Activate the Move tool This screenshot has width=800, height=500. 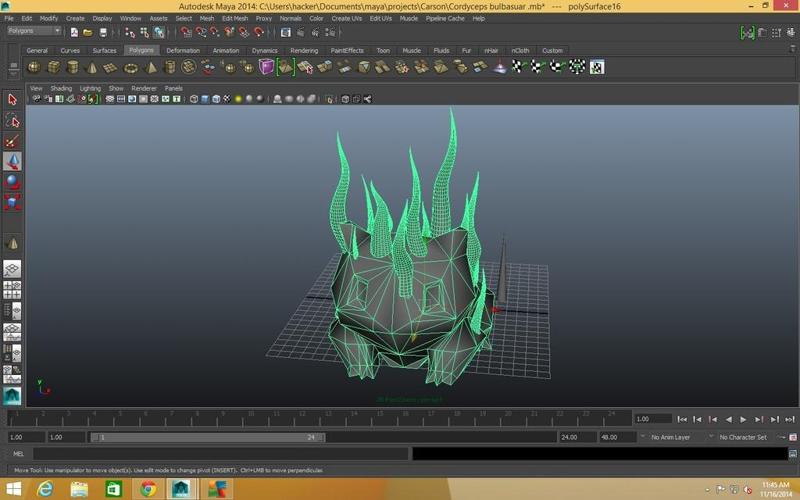(x=12, y=161)
